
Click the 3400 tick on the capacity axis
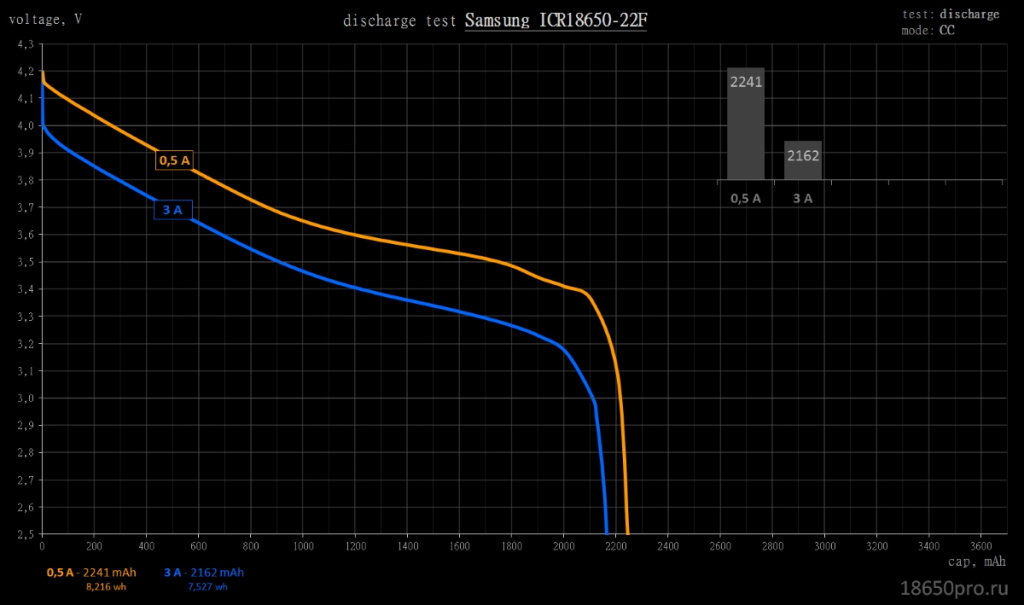coord(929,546)
